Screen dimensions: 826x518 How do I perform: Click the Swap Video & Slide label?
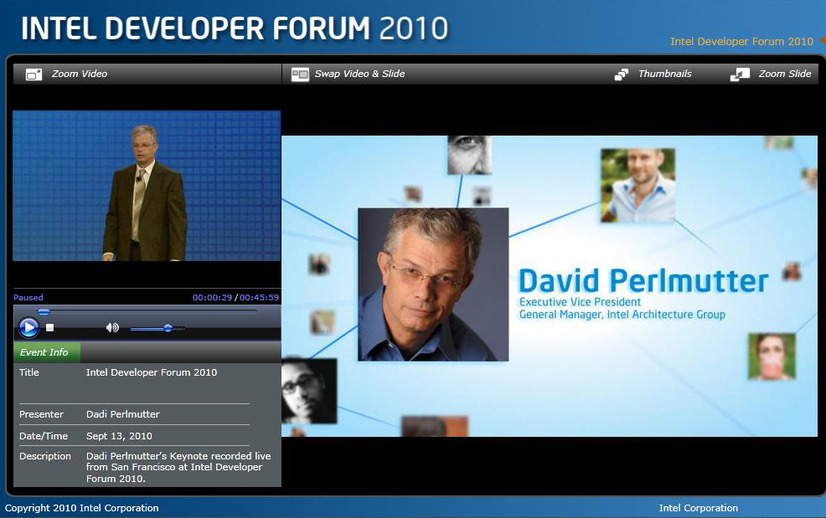(x=360, y=74)
